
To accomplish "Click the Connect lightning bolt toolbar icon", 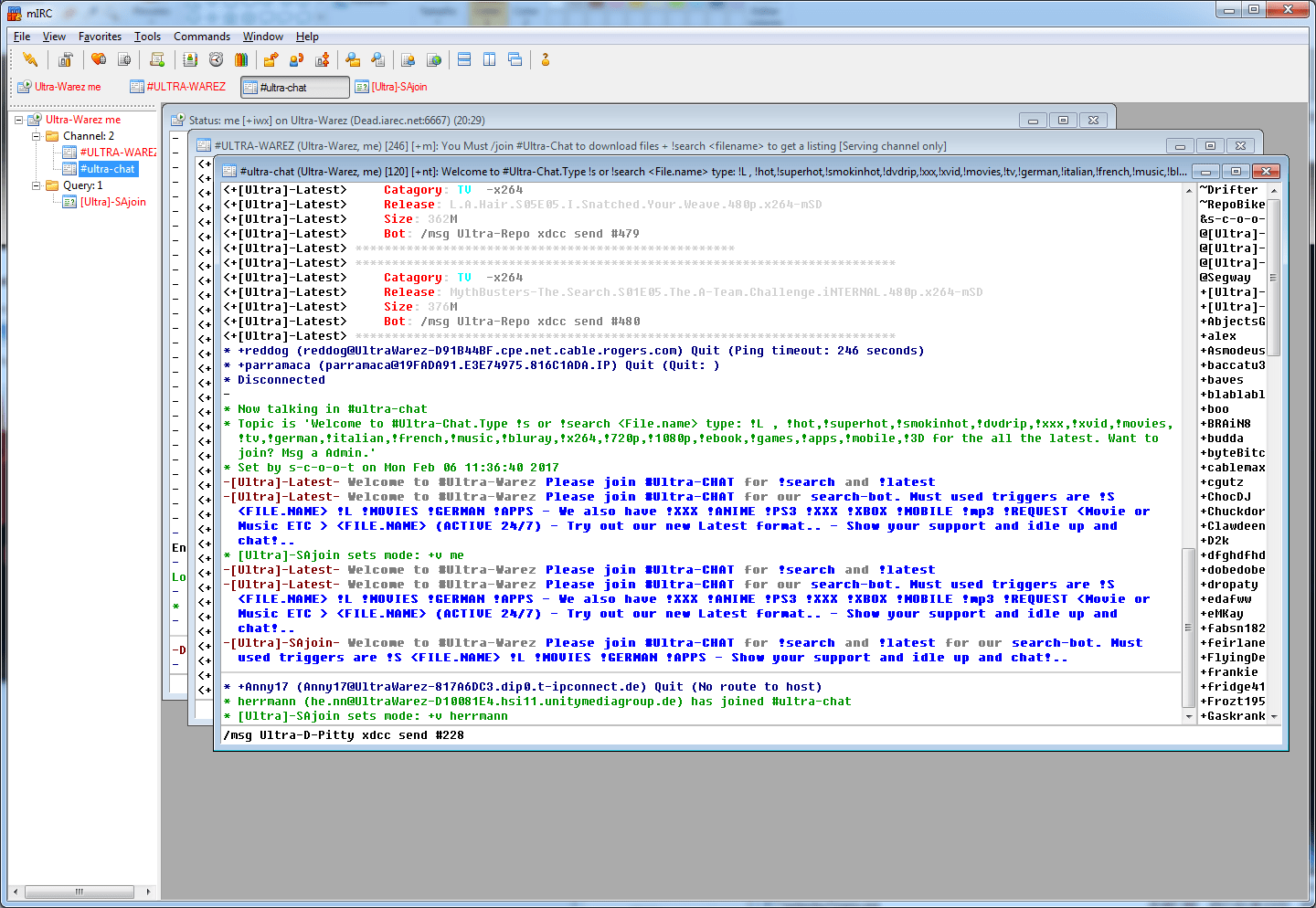I will 30,59.
